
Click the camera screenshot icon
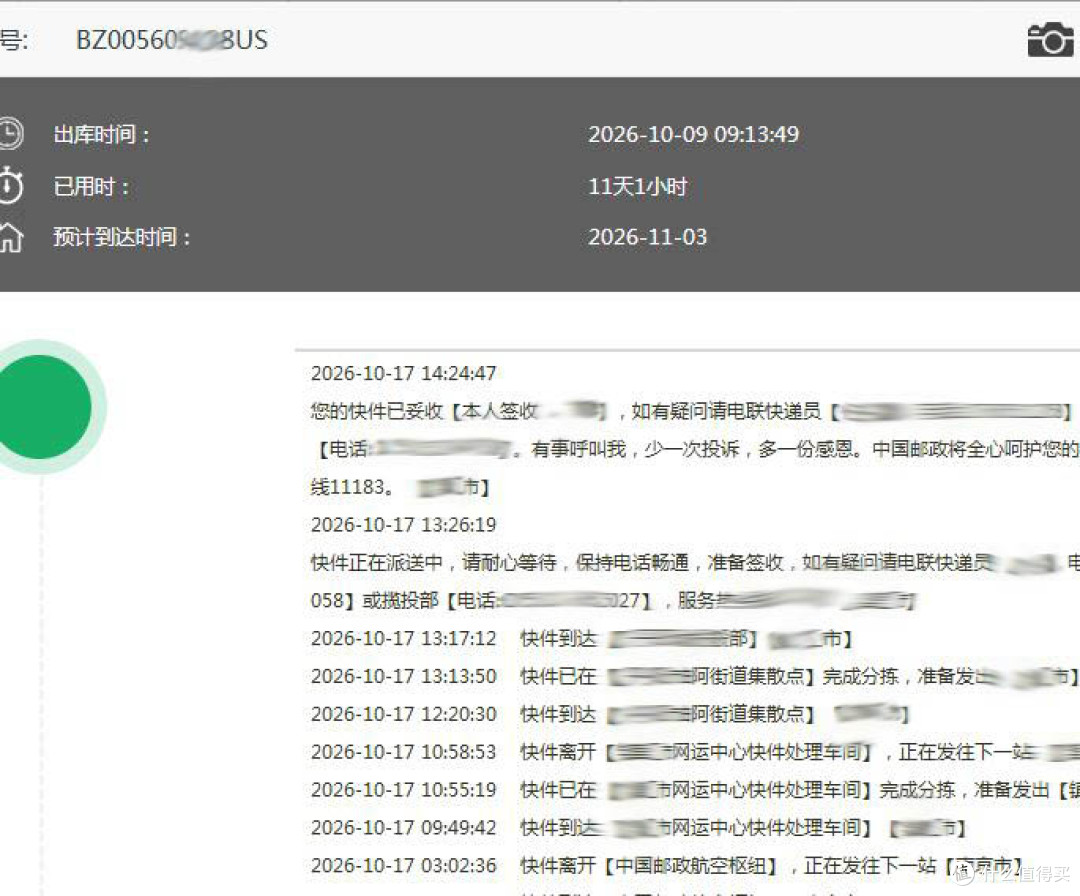tap(1050, 39)
